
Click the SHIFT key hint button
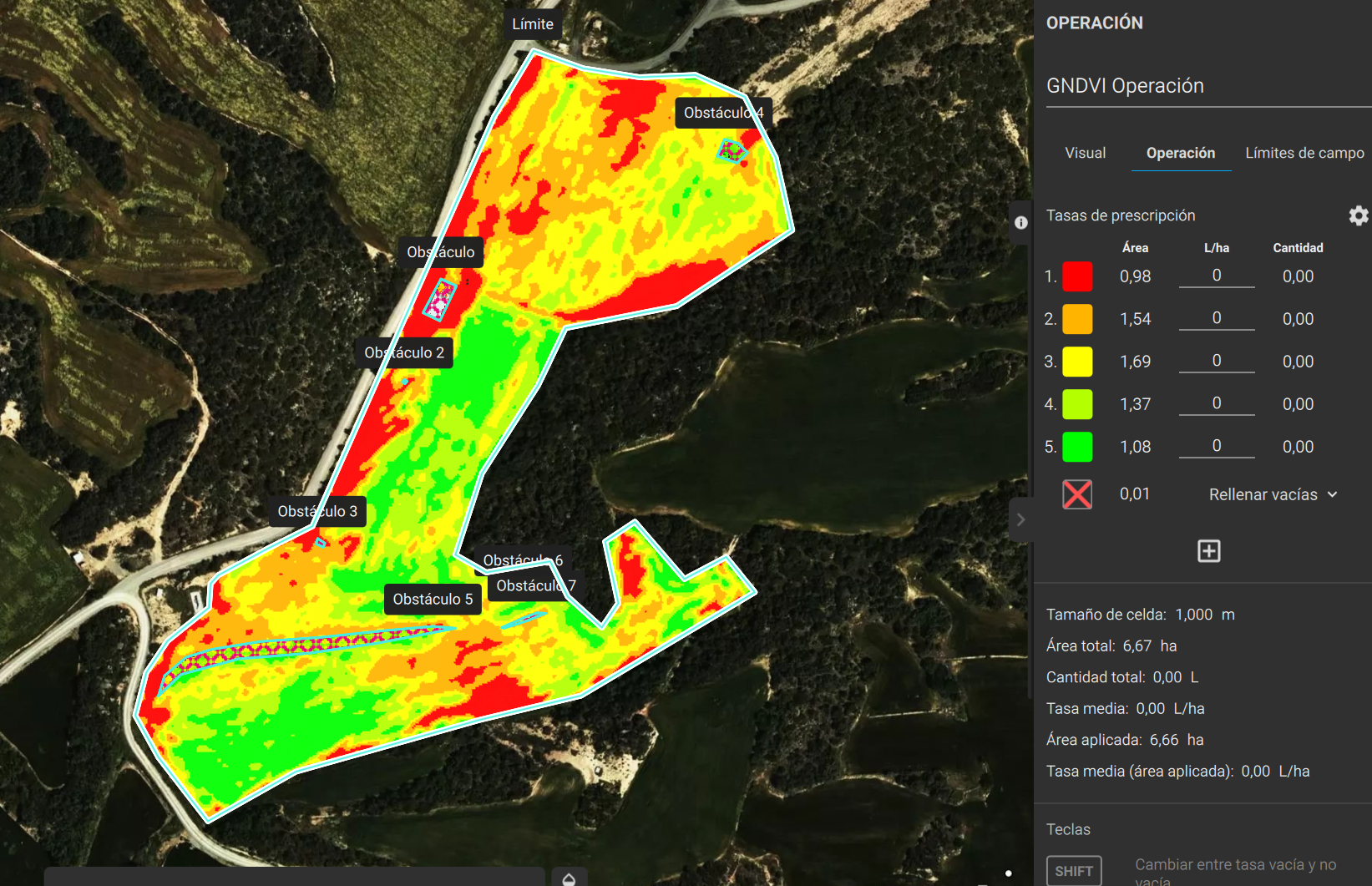click(1073, 871)
